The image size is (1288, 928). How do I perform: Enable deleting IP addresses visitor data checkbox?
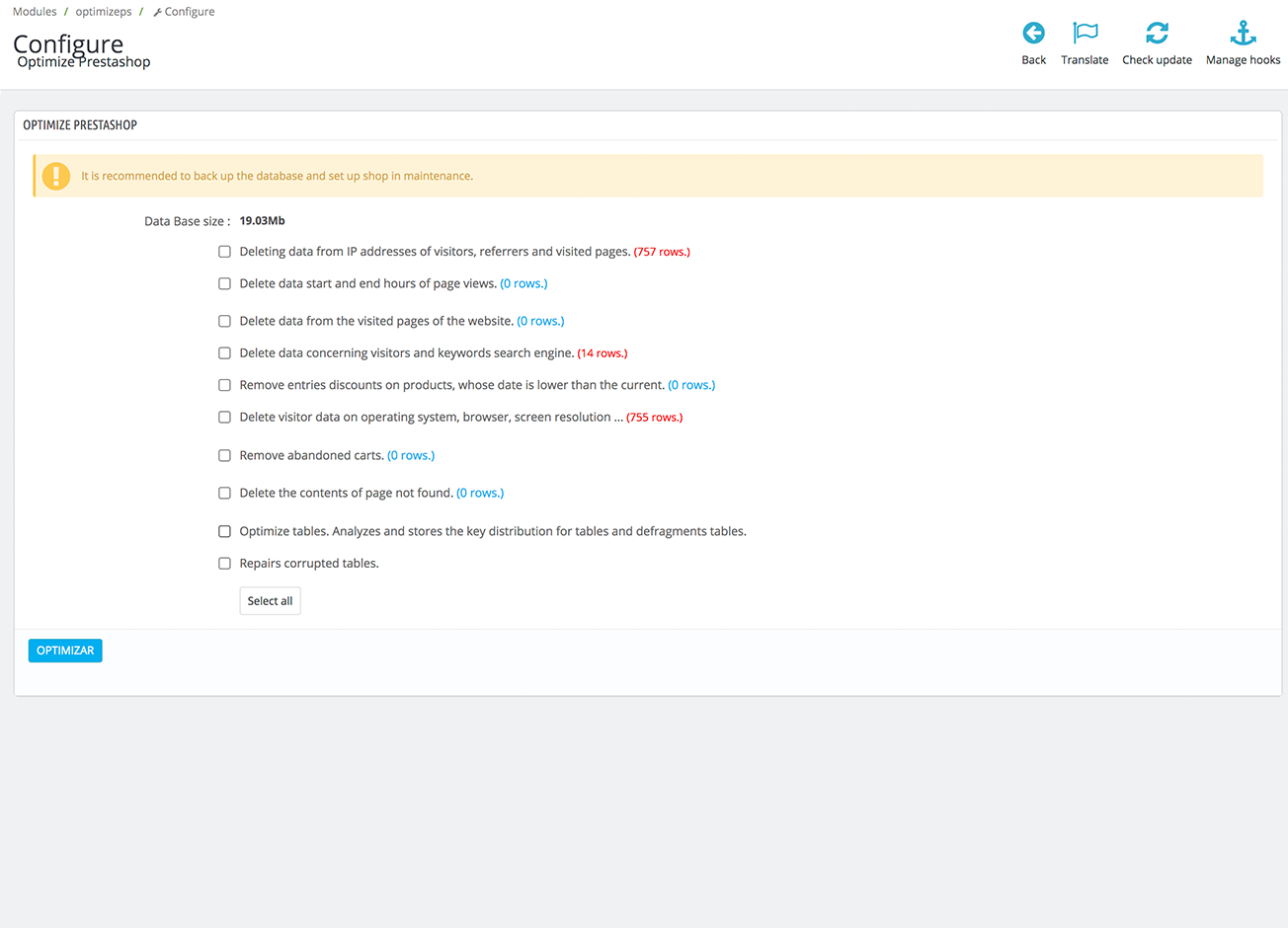pos(224,252)
